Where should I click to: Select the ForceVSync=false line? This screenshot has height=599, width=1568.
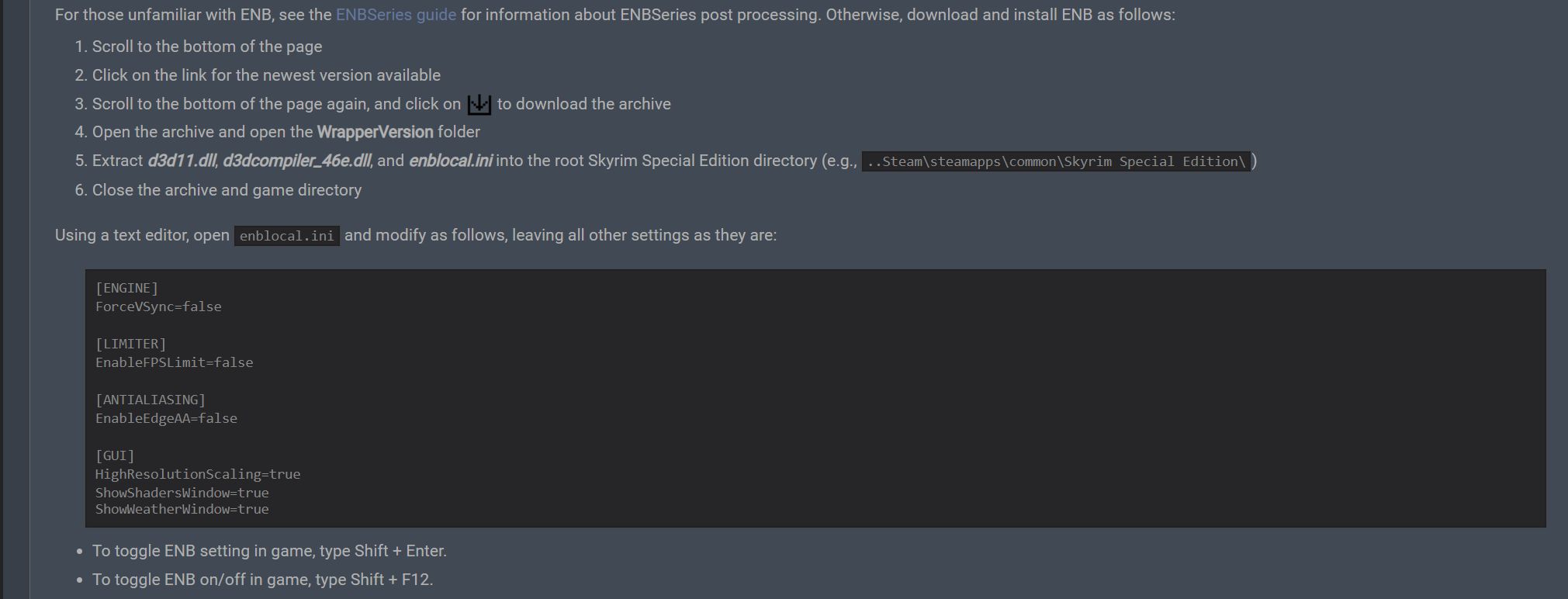[x=158, y=306]
